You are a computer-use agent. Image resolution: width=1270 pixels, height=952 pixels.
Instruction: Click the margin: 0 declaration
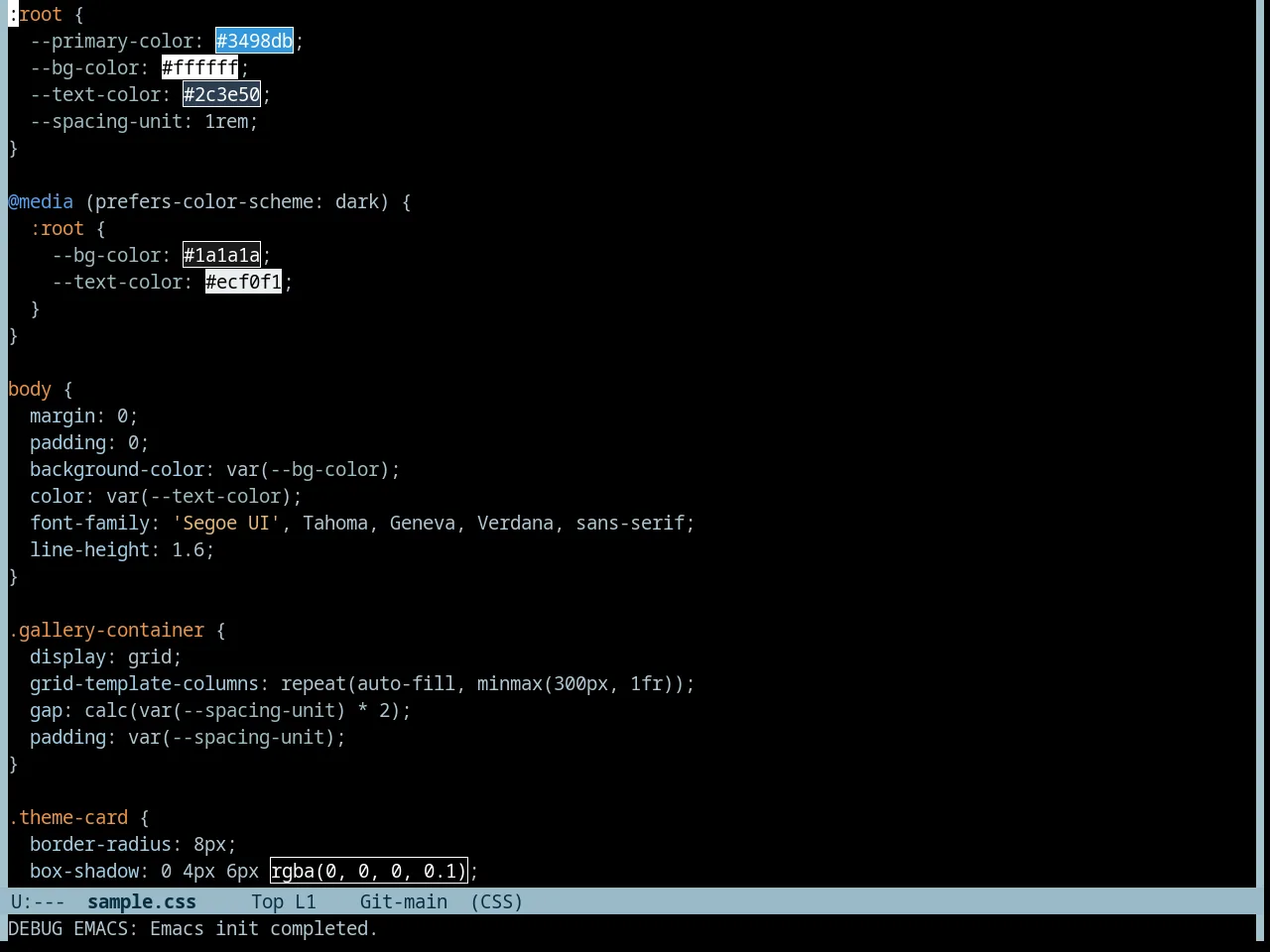coord(84,416)
